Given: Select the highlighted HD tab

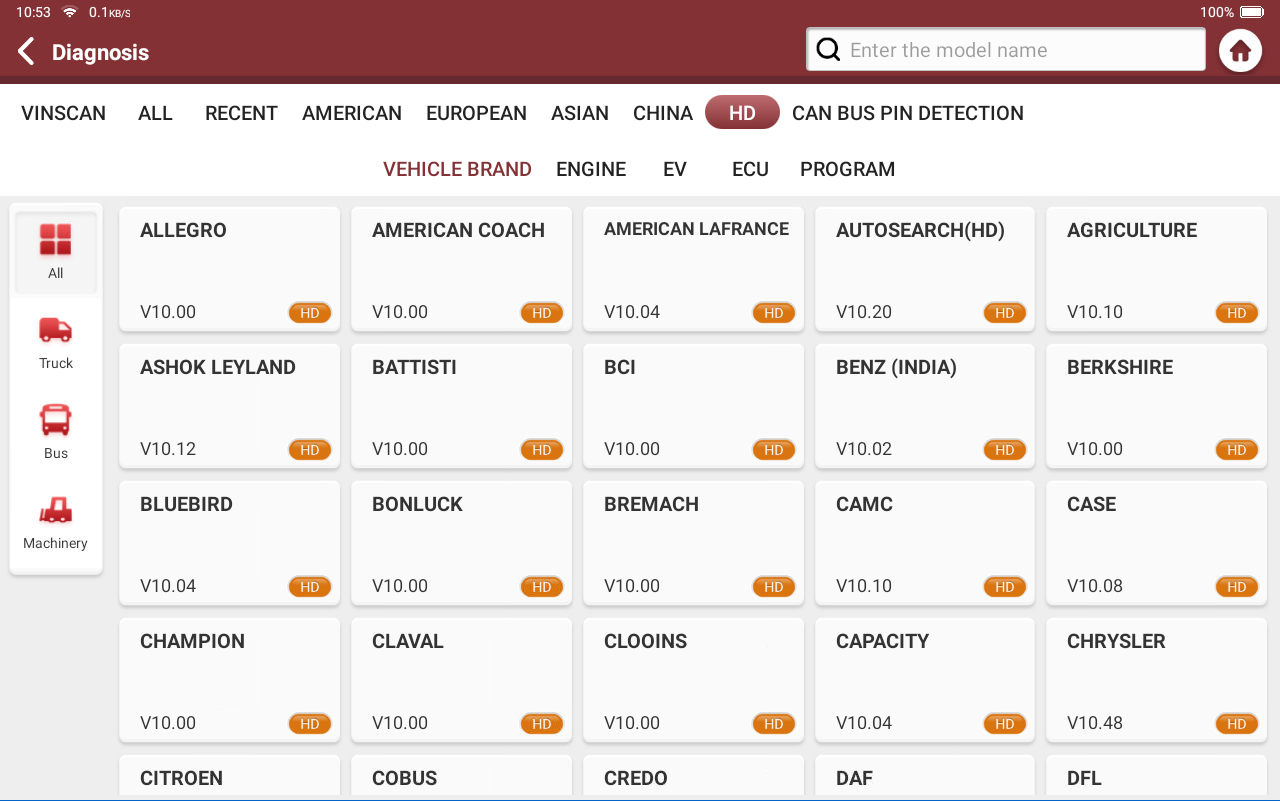Looking at the screenshot, I should point(742,113).
